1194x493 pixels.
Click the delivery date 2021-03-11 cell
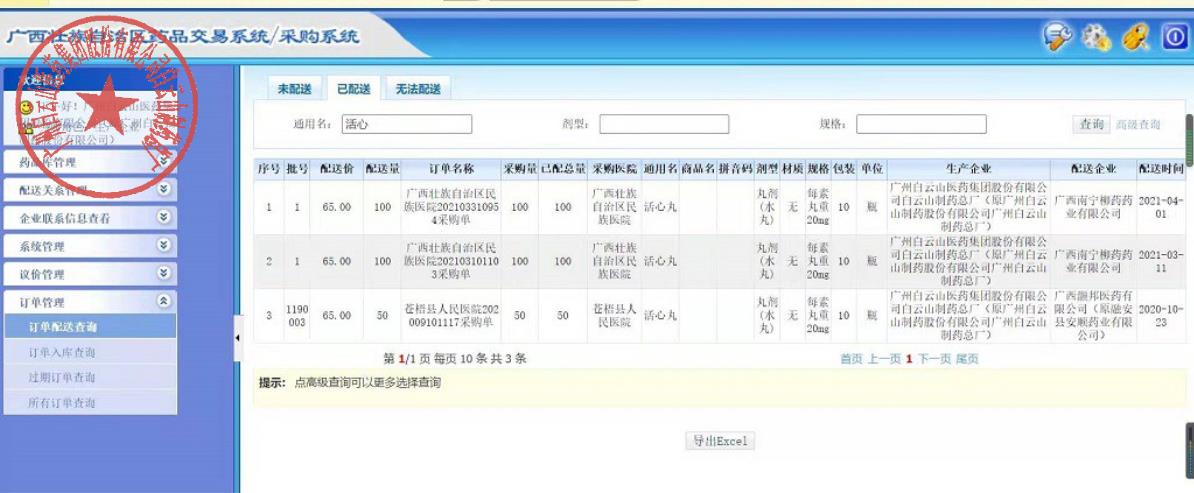coord(1161,261)
